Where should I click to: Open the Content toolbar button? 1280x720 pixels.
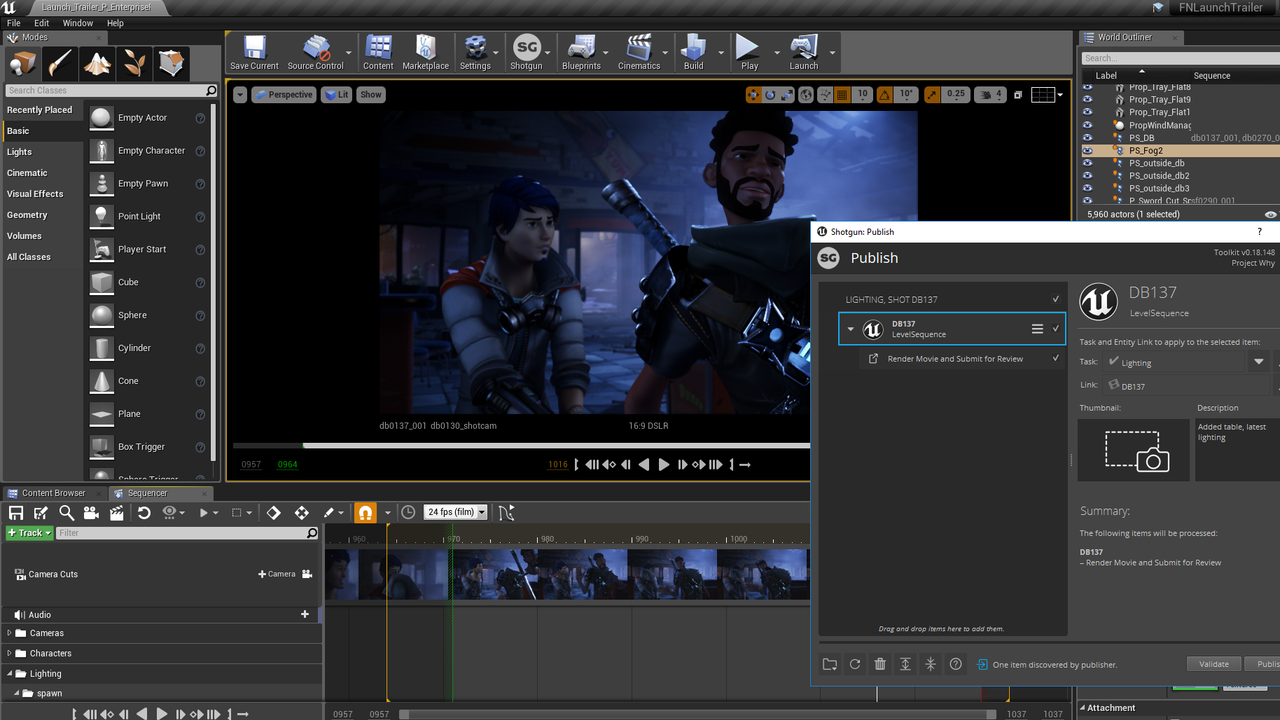pyautogui.click(x=378, y=52)
